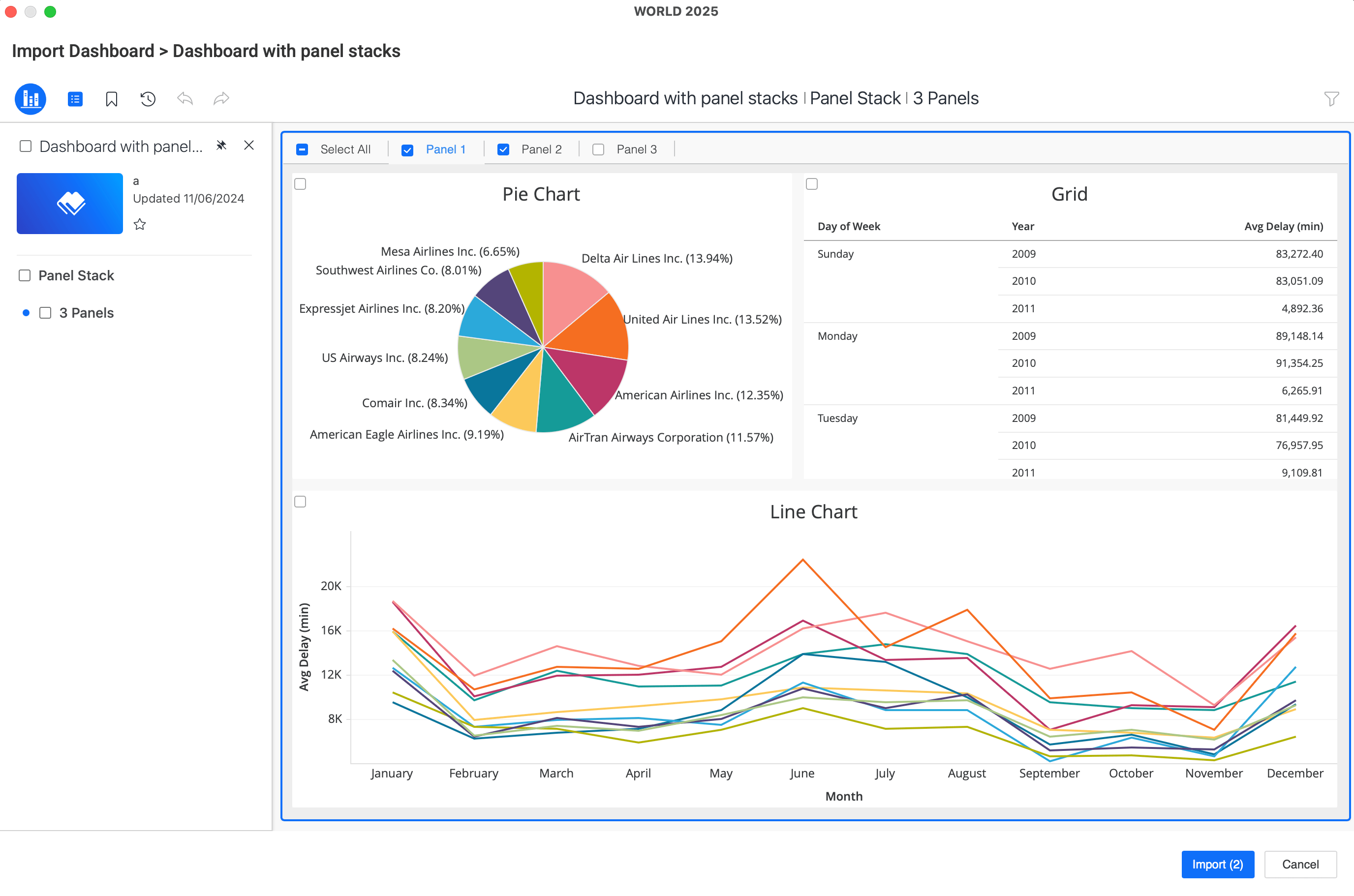Select the list view icon in toolbar
Viewport: 1354px width, 896px height.
[75, 98]
